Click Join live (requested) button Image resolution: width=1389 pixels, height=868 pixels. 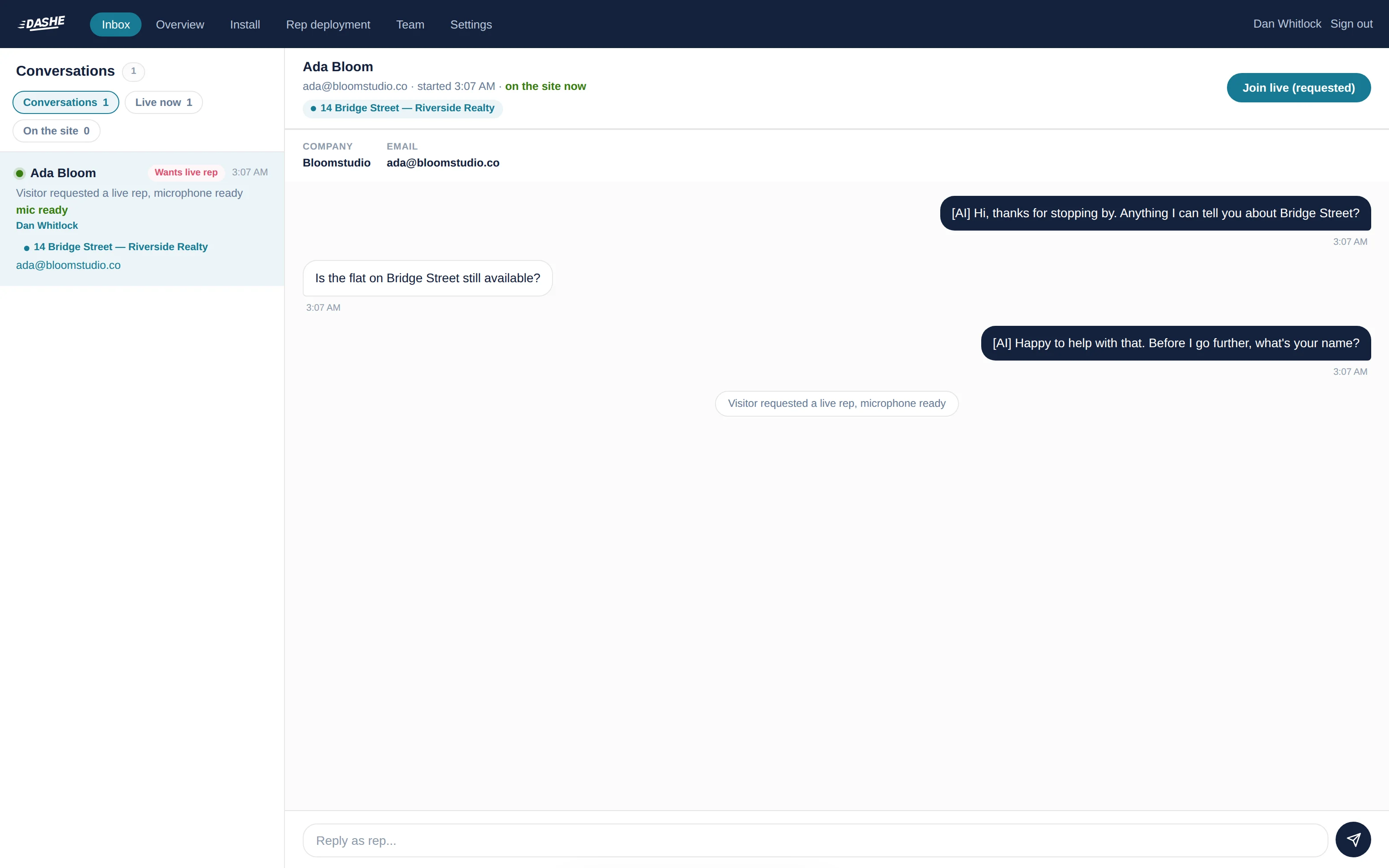tap(1298, 88)
